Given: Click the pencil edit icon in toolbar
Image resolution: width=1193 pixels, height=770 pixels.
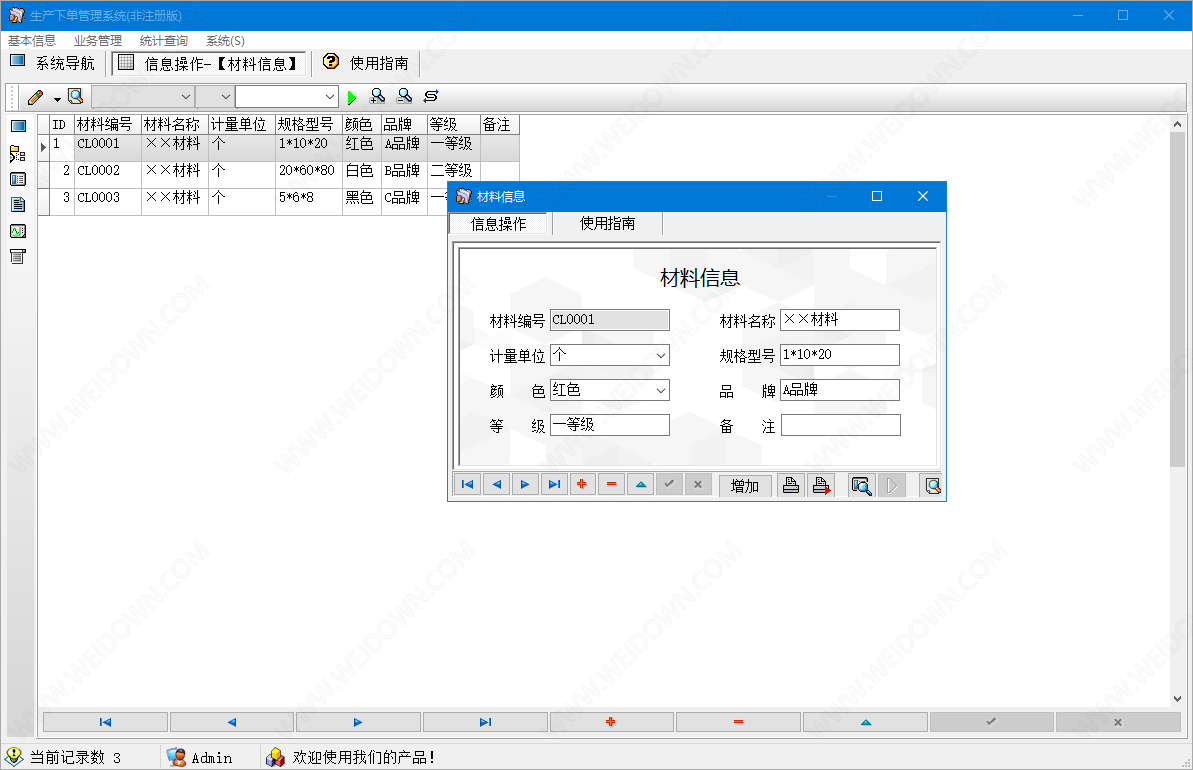Looking at the screenshot, I should point(35,97).
